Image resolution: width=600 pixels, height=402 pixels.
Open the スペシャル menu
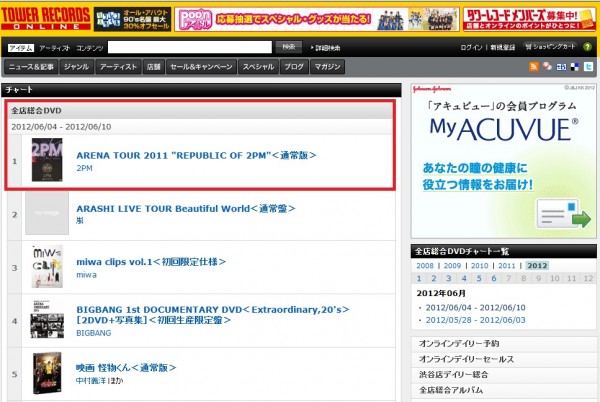tap(258, 67)
